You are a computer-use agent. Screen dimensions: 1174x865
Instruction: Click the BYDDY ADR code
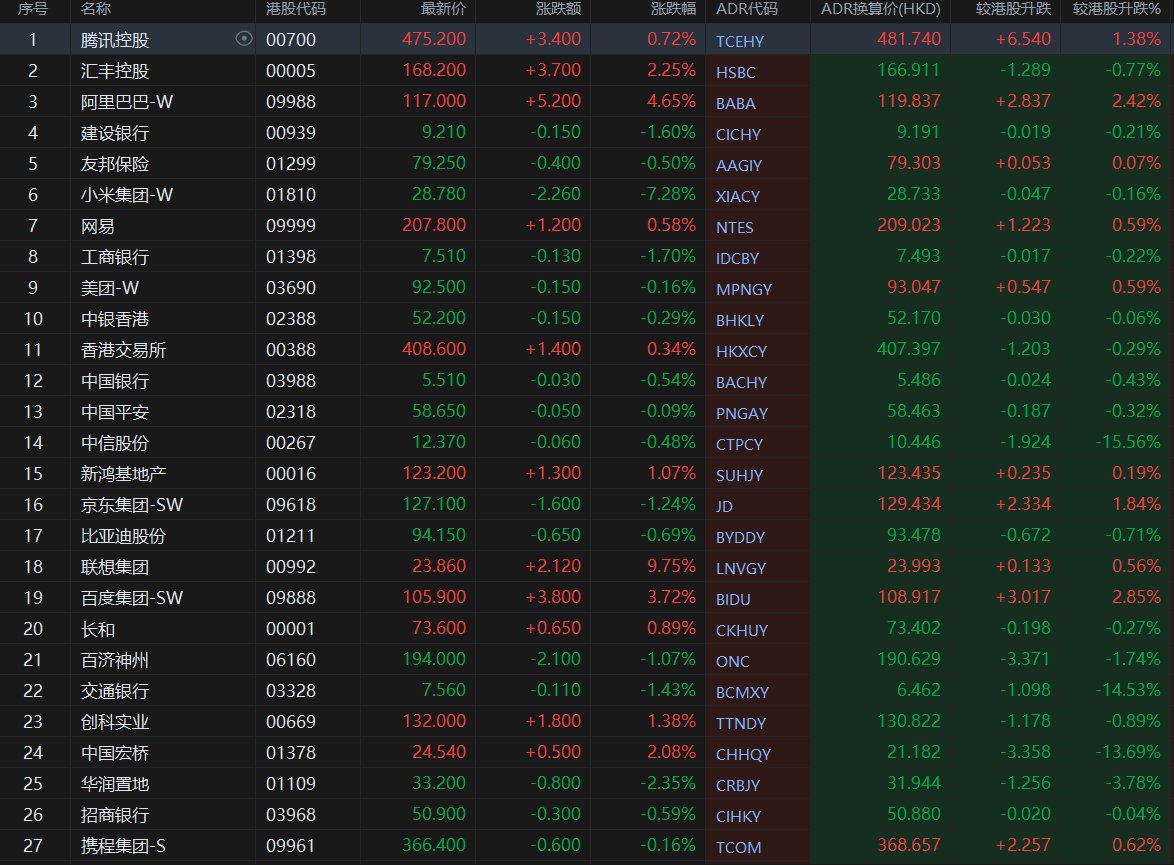pyautogui.click(x=740, y=538)
